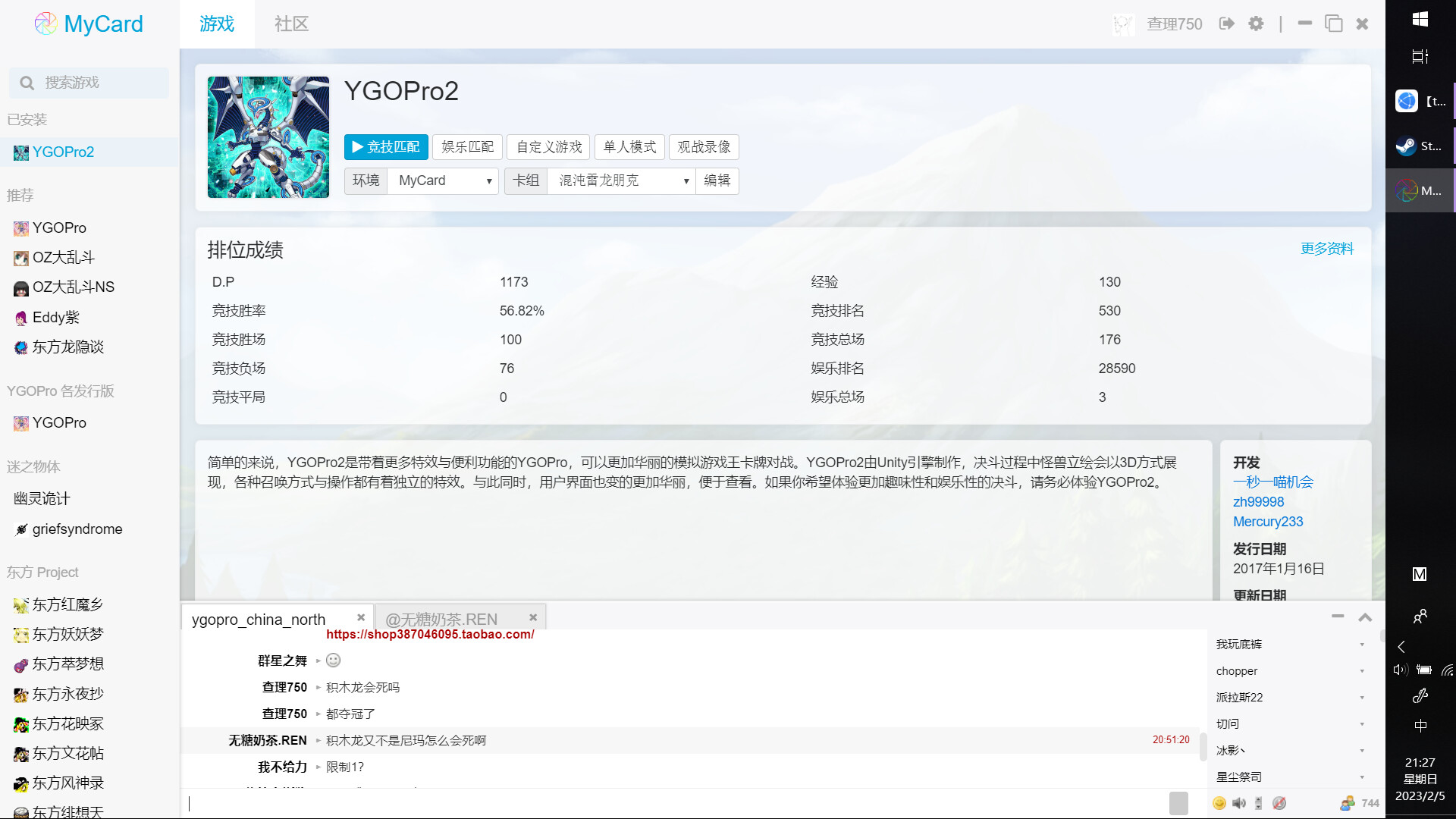Click the 娱乐匹配 button
This screenshot has width=1456, height=819.
tap(468, 147)
